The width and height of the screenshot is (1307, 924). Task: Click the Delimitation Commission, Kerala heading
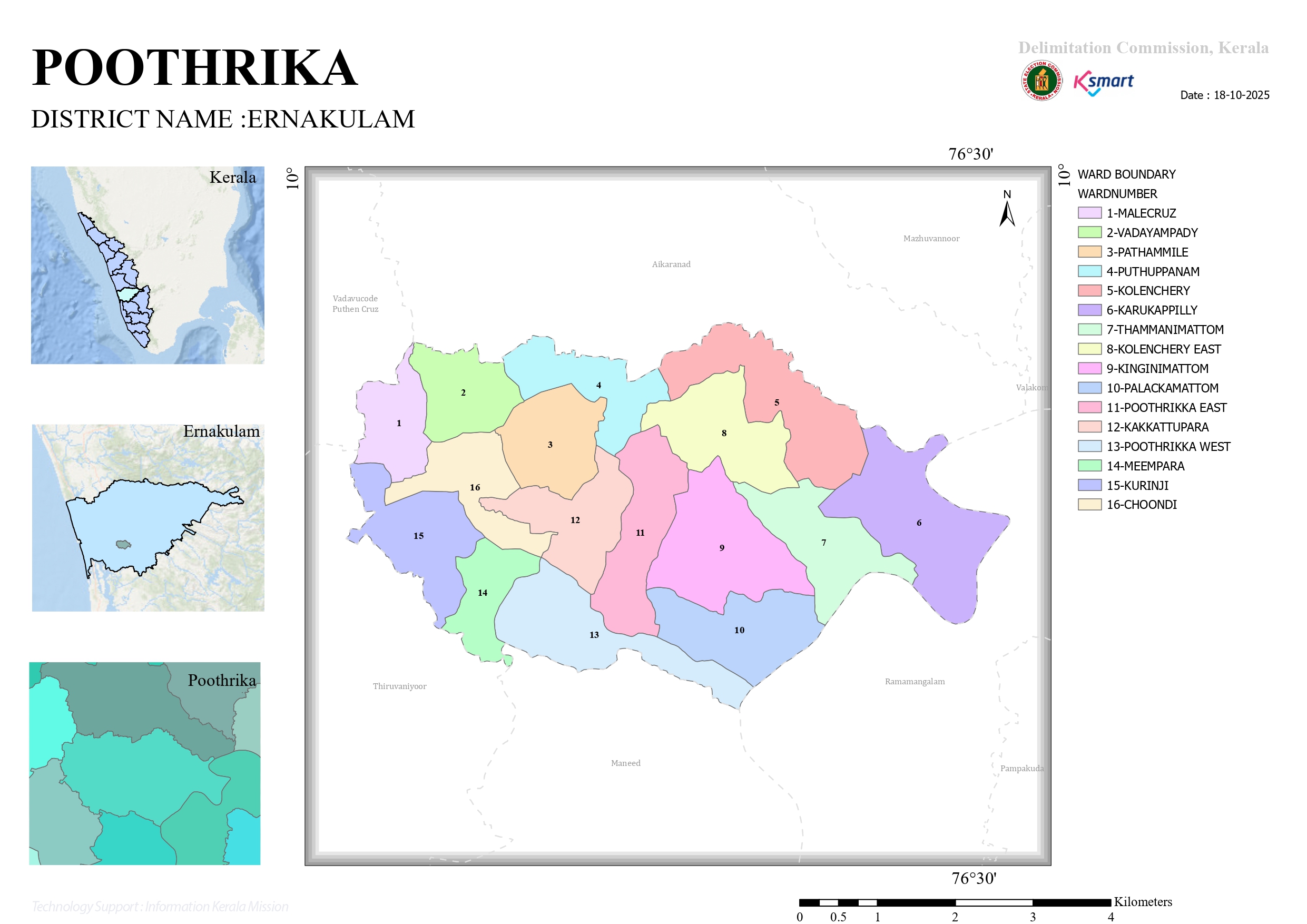(x=1143, y=48)
